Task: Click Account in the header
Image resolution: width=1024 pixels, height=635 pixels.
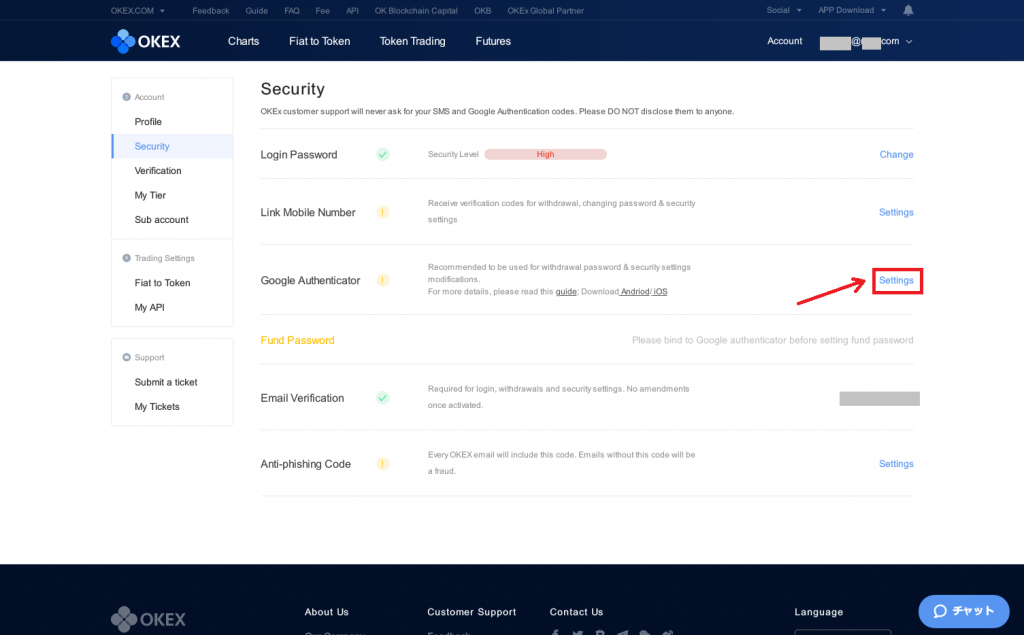Action: pos(784,41)
